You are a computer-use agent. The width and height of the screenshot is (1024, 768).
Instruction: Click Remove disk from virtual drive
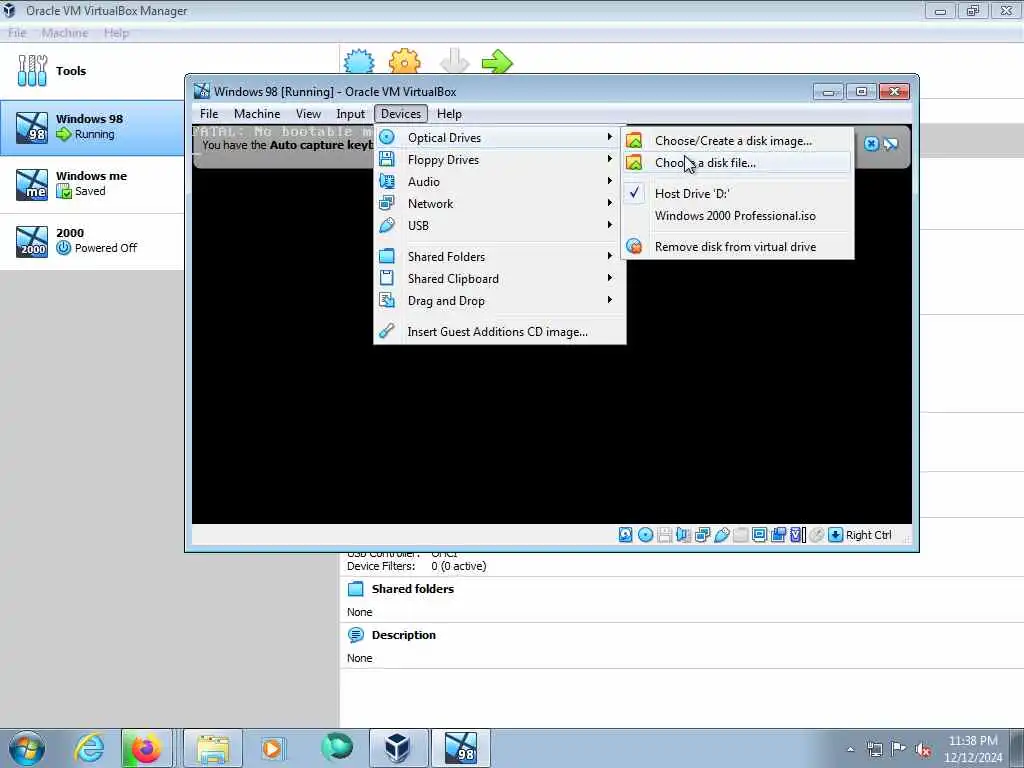(737, 247)
